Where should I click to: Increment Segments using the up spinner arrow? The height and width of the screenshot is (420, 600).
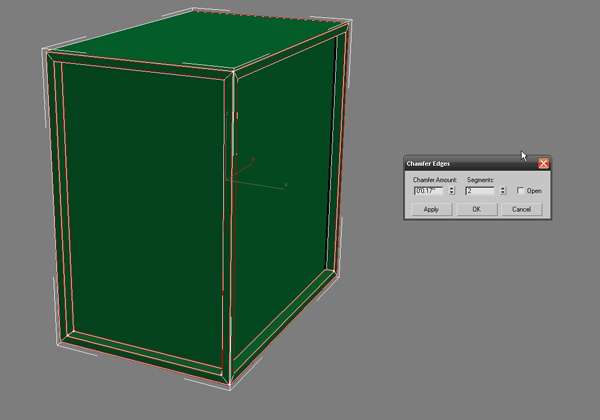coord(502,188)
